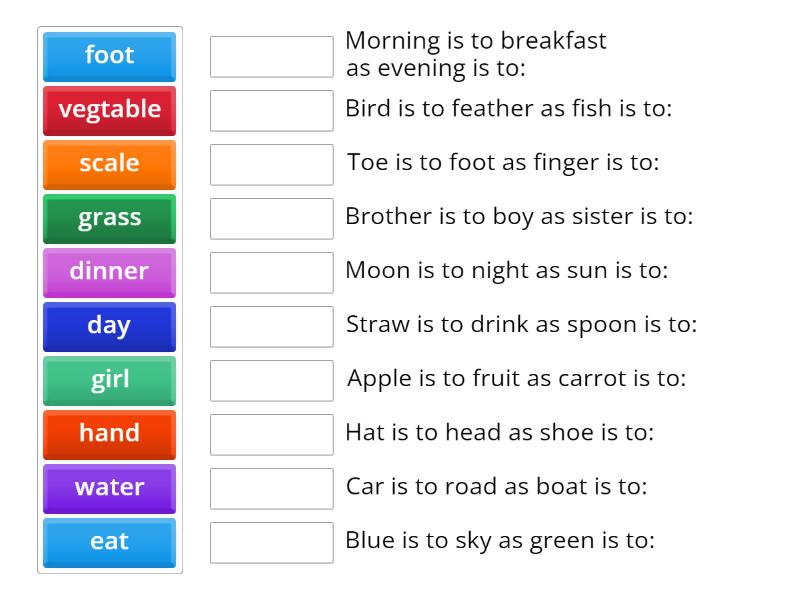Select the blue 'eat' tile
800x600 pixels.
click(x=109, y=542)
